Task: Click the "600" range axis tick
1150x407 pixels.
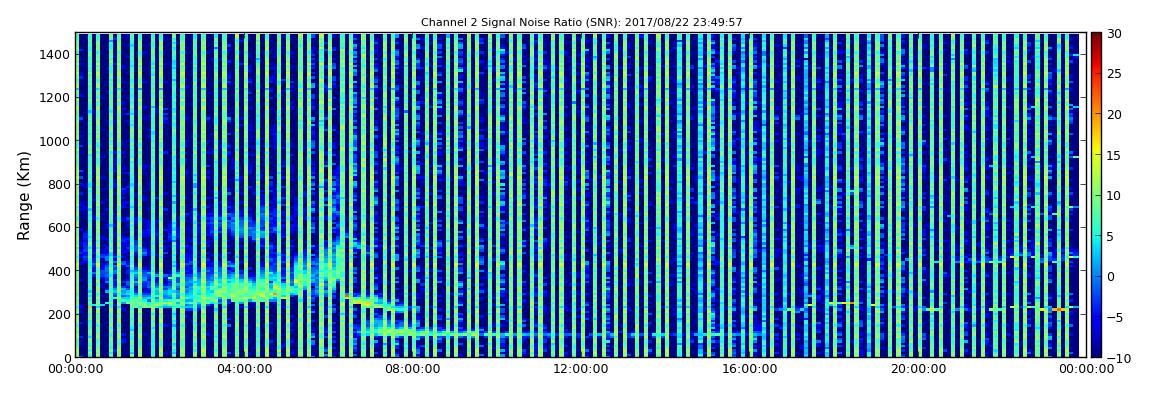Action: pyautogui.click(x=59, y=227)
